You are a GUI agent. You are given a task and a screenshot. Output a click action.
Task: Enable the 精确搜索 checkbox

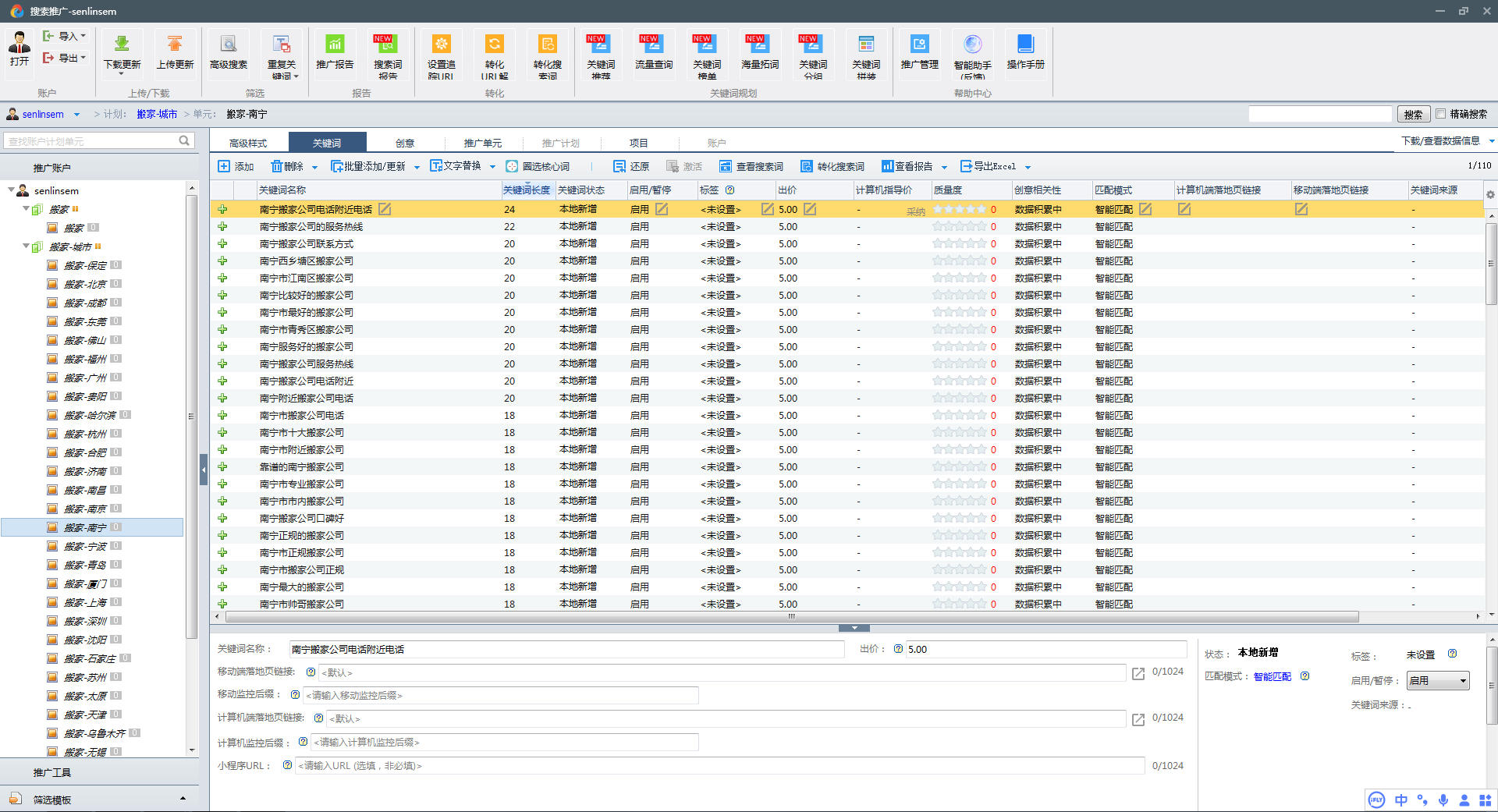pos(1441,114)
